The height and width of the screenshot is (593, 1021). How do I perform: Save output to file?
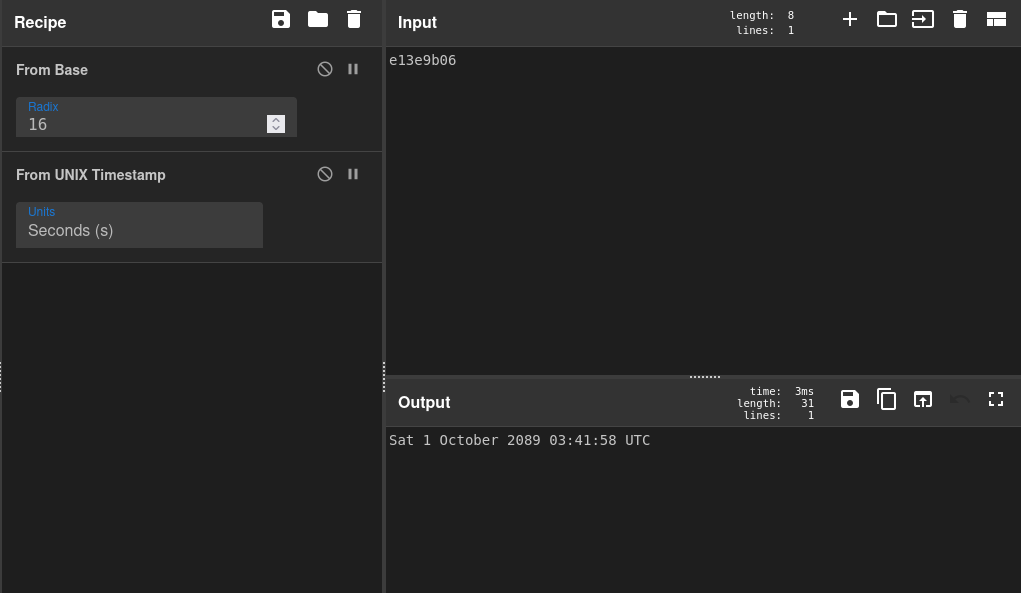(850, 399)
